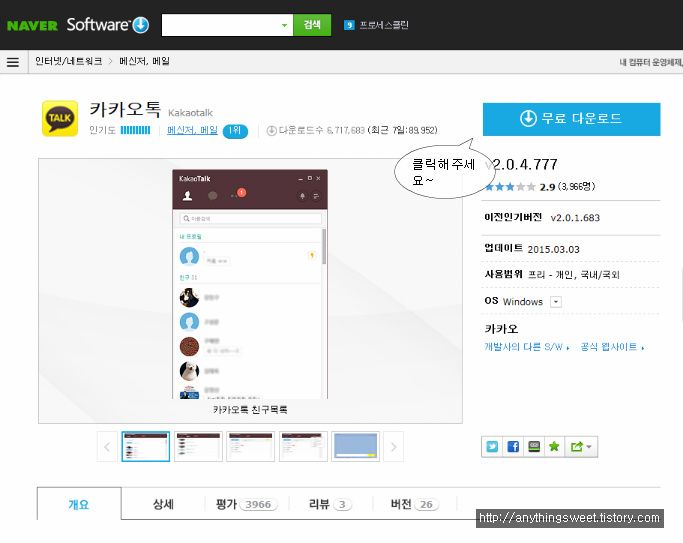The height and width of the screenshot is (543, 683).
Task: Go to 인터넷/네트워크 breadcrumb
Action: [68, 61]
